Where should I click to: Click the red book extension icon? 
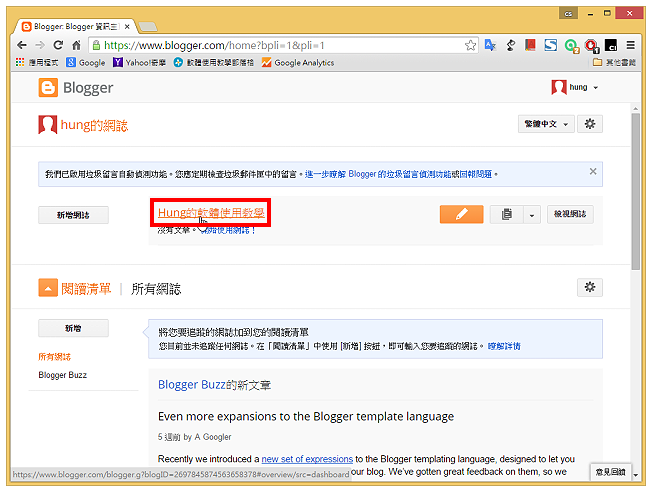[x=530, y=45]
